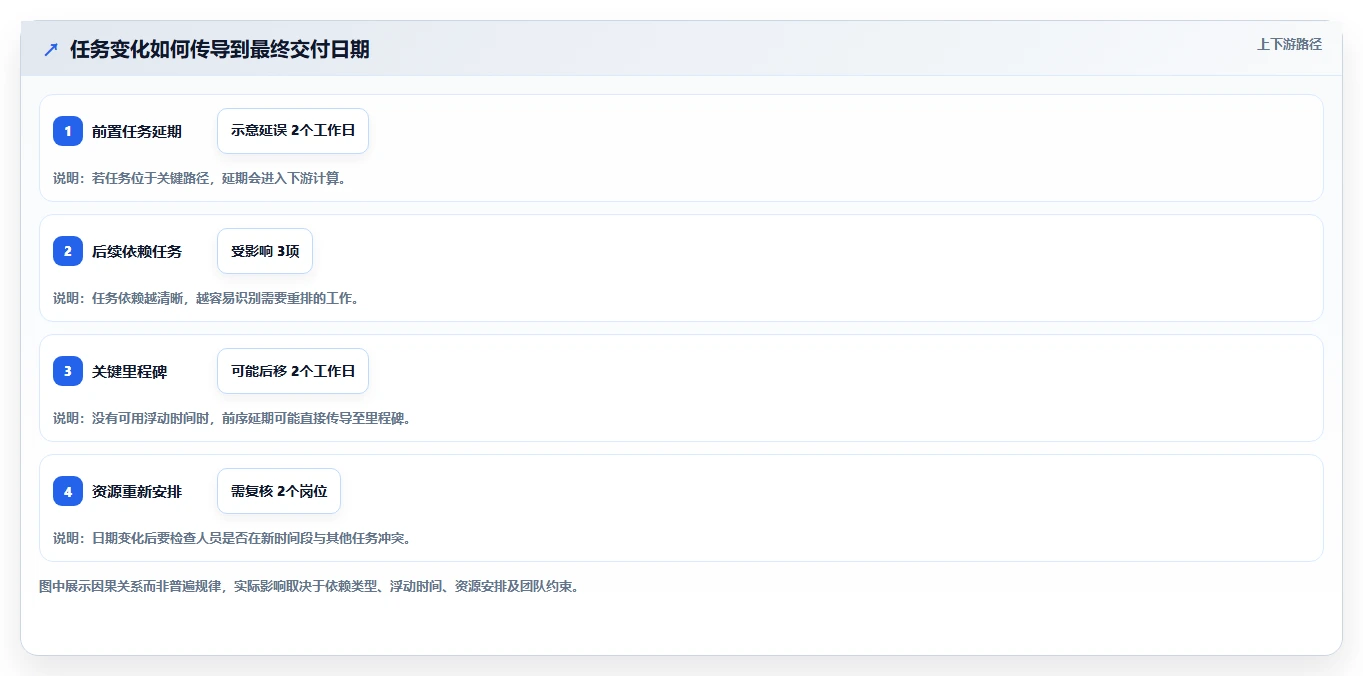Click the note 任务依赖越清晰
The height and width of the screenshot is (676, 1363).
[x=206, y=298]
